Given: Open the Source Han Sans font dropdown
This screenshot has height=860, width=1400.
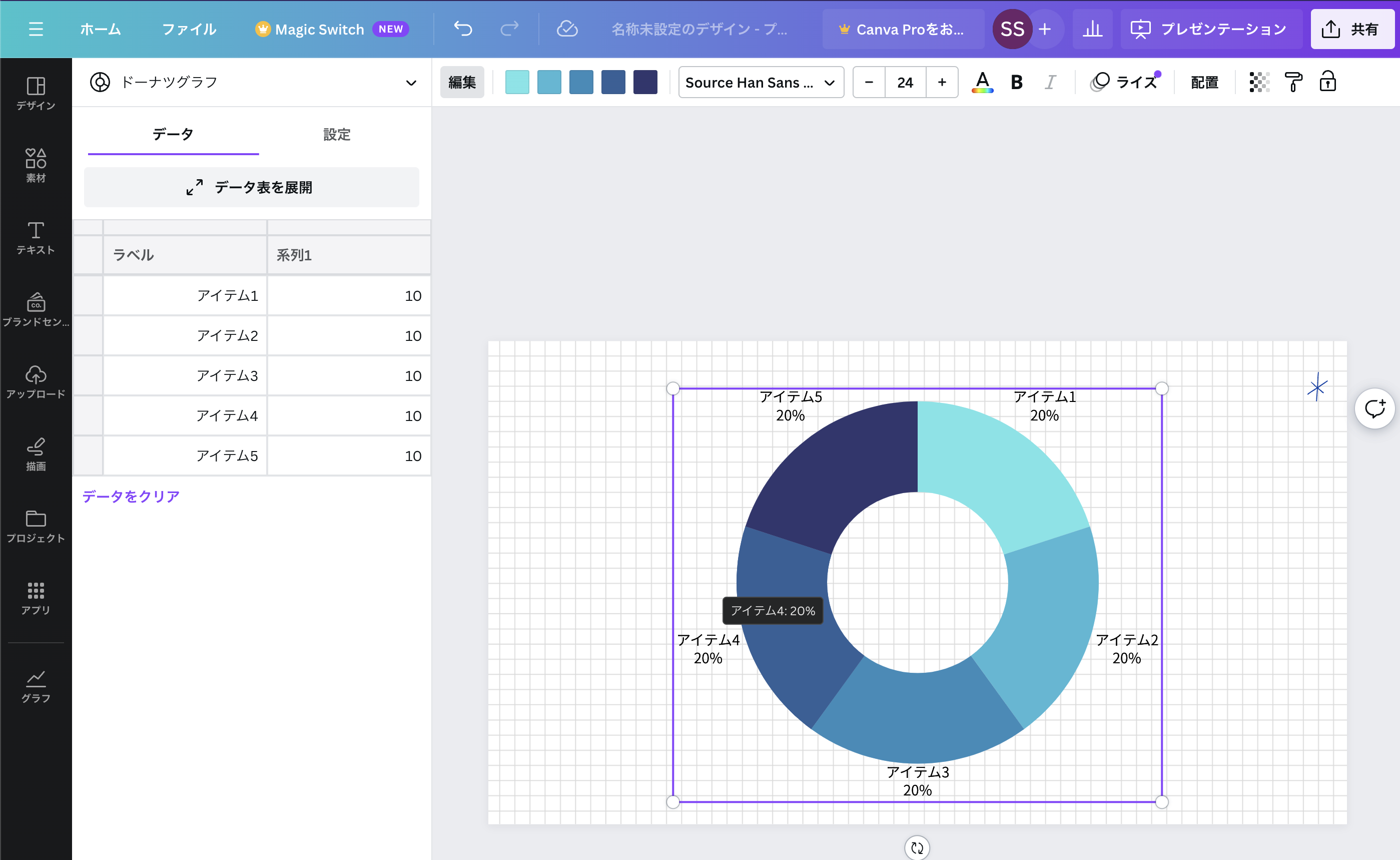Looking at the screenshot, I should (x=760, y=83).
